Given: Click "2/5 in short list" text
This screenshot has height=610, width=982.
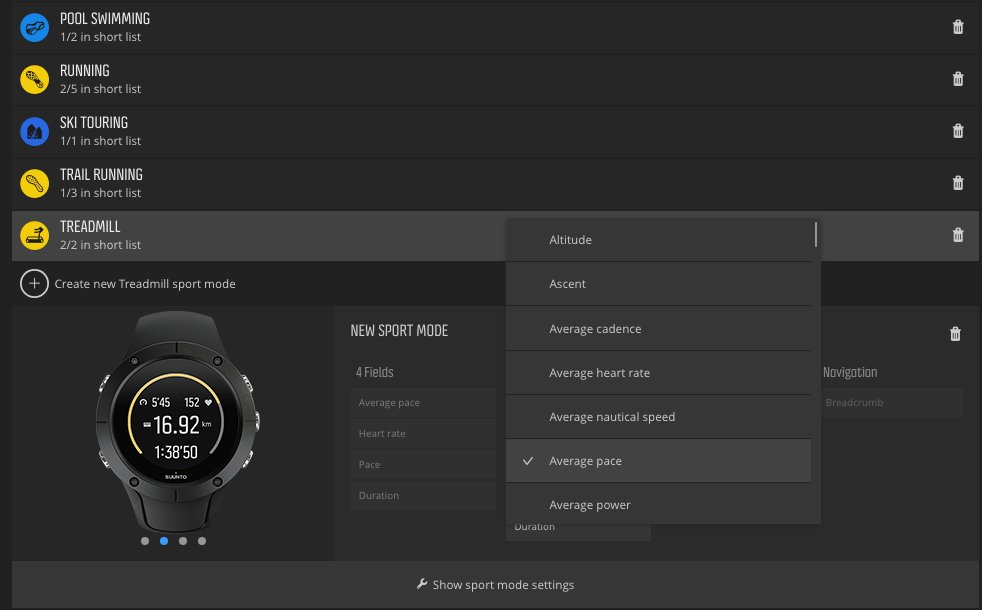Looking at the screenshot, I should (100, 89).
